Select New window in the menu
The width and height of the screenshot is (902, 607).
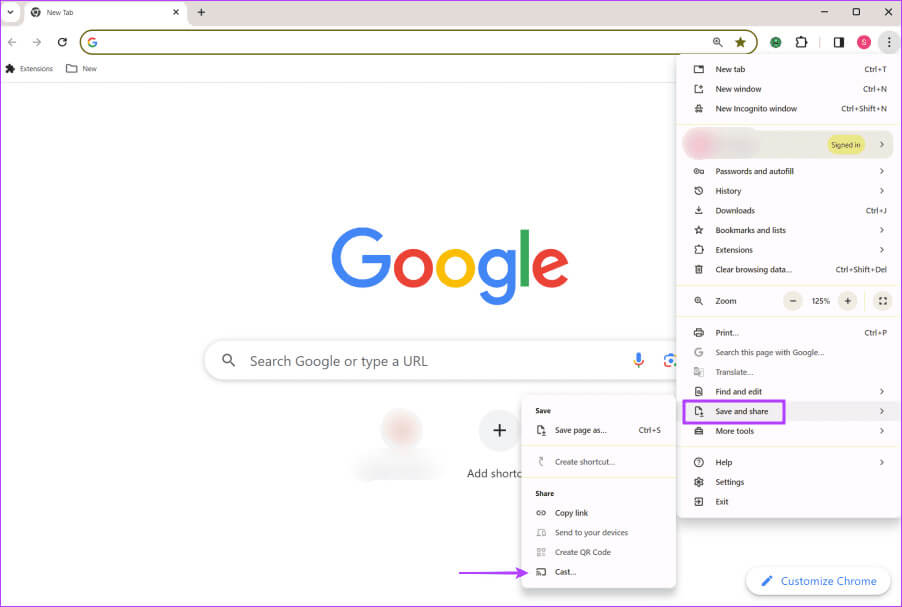click(789, 89)
